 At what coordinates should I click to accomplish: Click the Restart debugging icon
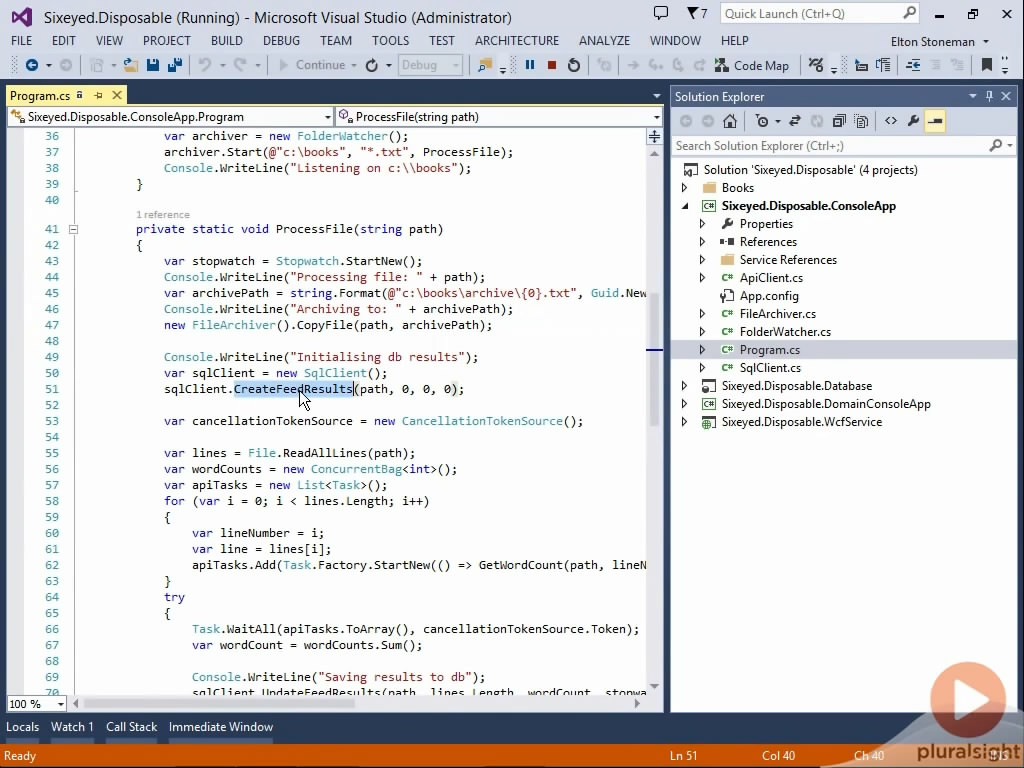[573, 65]
